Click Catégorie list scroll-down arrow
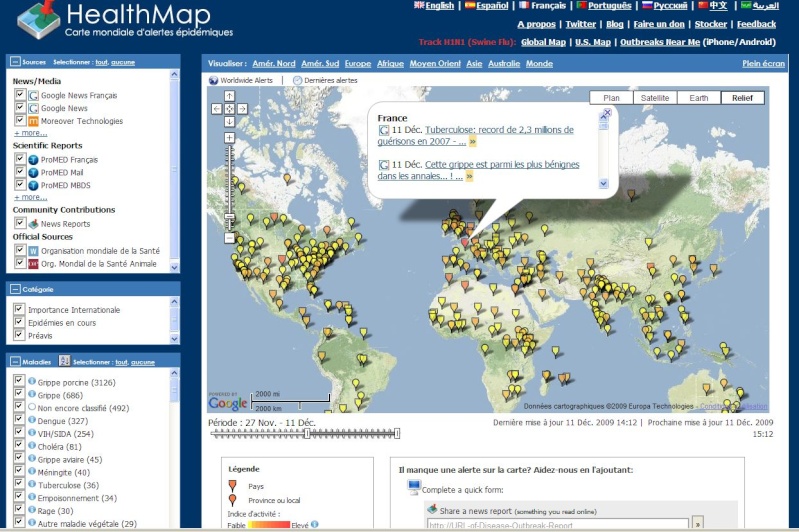Screen dimensions: 799x532 [174, 339]
